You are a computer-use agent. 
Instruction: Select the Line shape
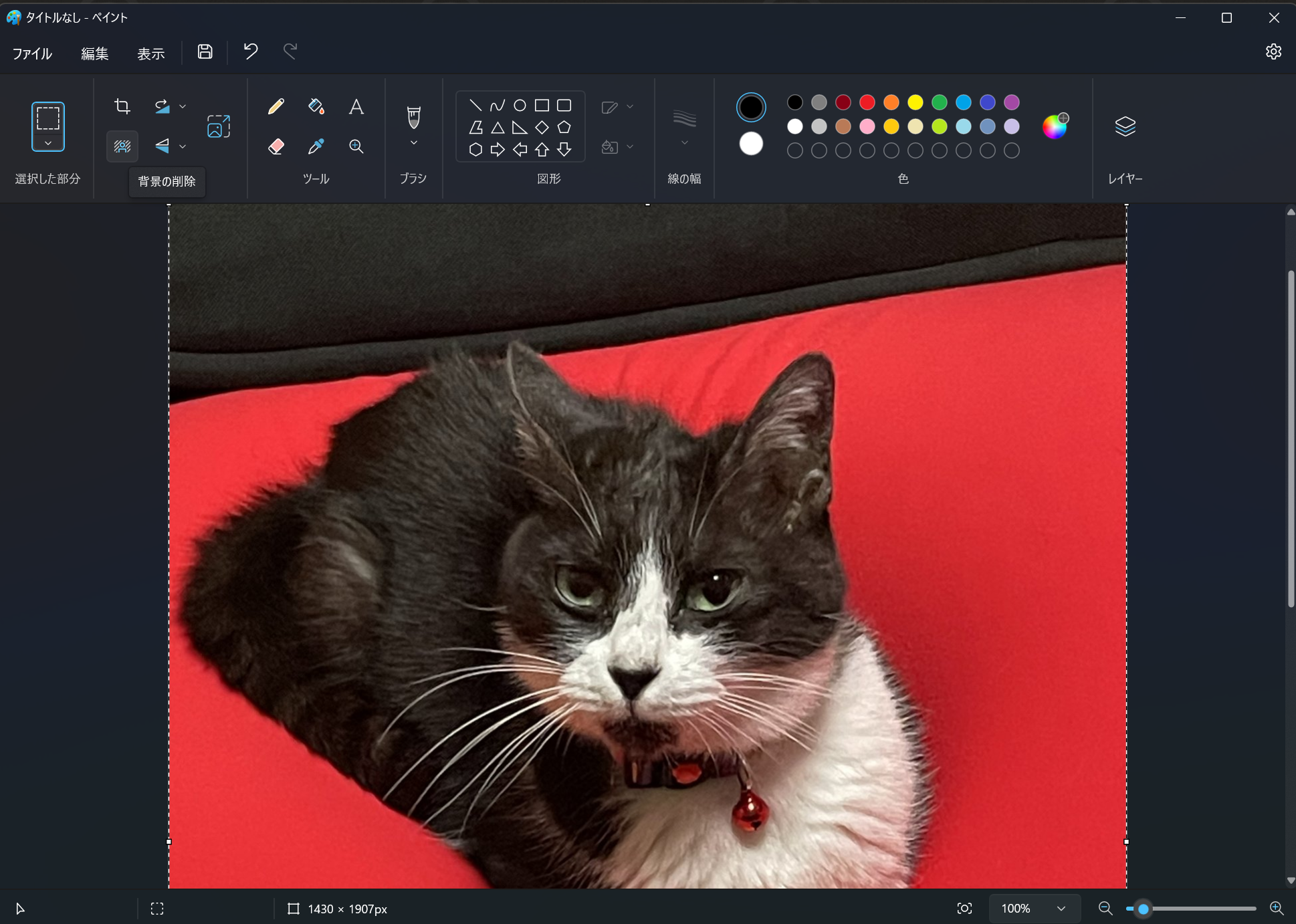click(x=475, y=105)
